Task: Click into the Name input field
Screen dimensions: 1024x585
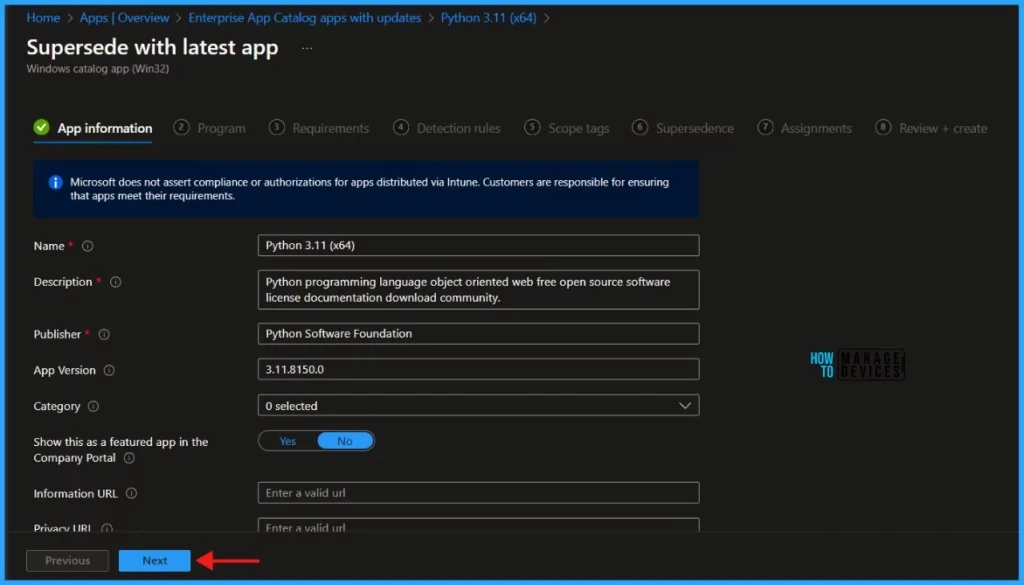Action: [x=478, y=245]
